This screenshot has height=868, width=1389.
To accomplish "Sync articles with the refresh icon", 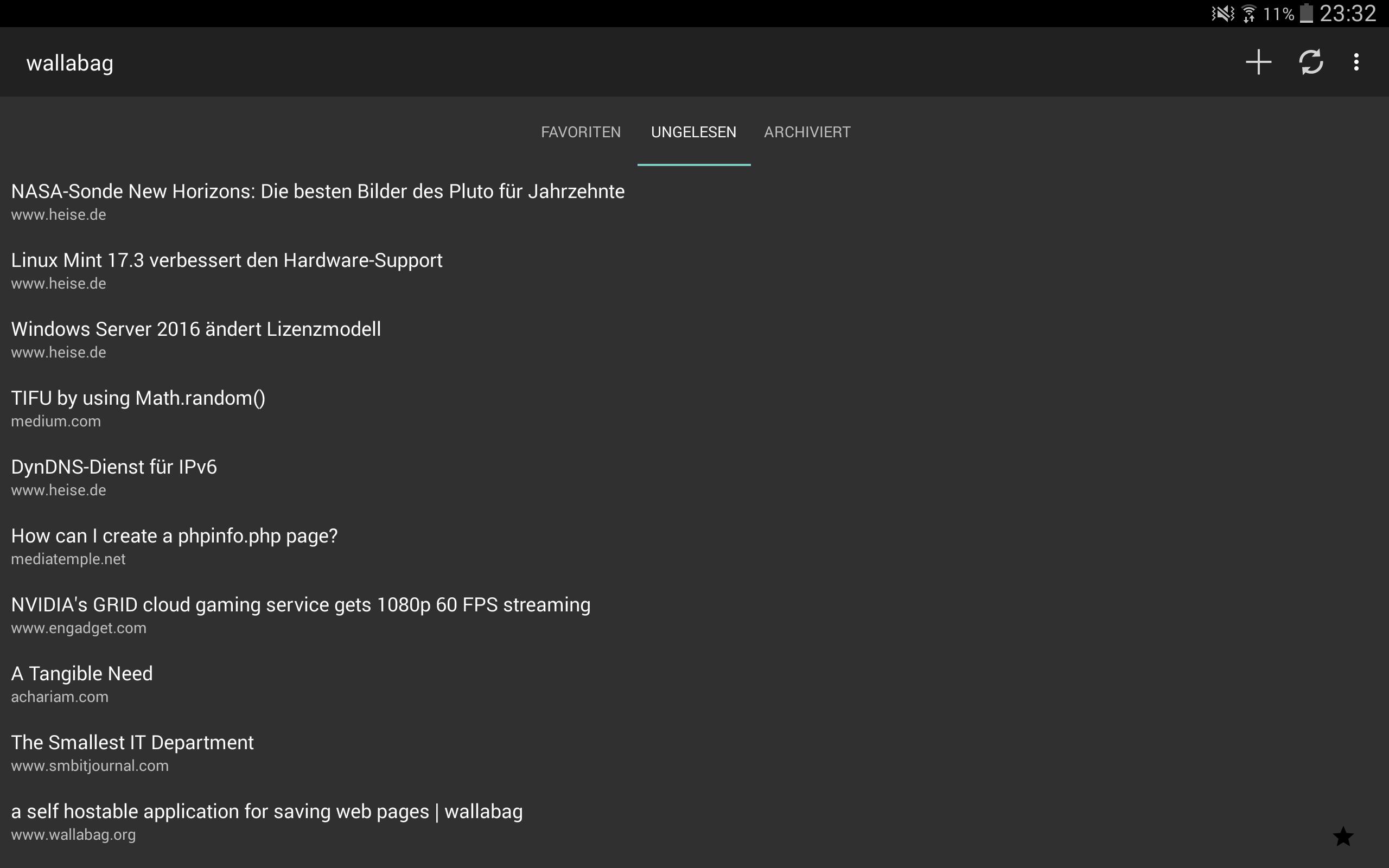I will (1311, 62).
